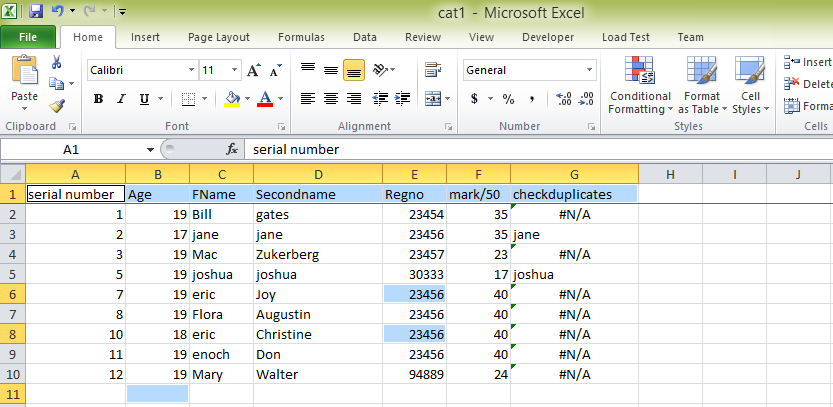Open the font size 11 dropdown
This screenshot has width=833, height=407.
(x=234, y=70)
